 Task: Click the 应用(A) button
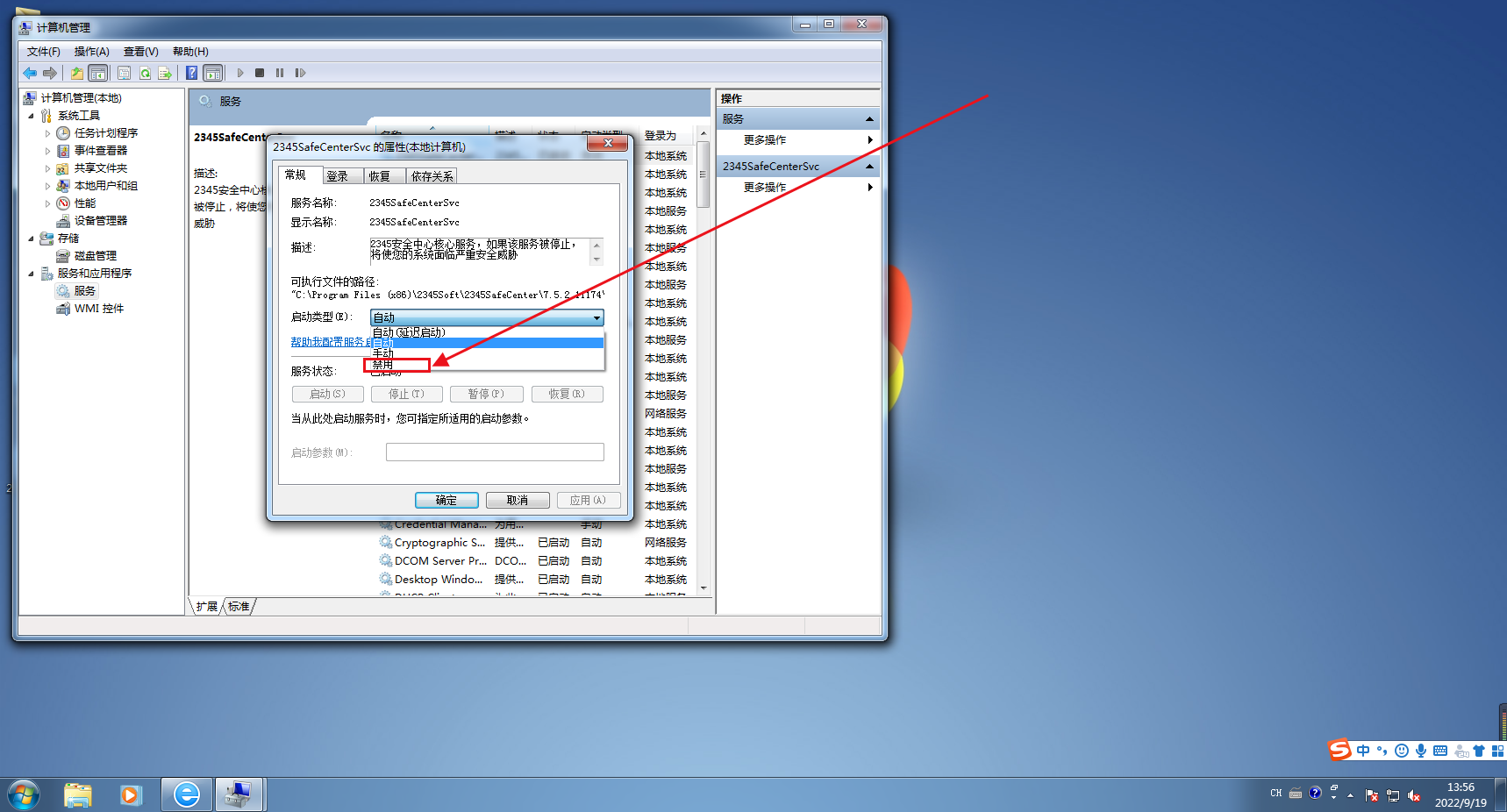pyautogui.click(x=588, y=500)
